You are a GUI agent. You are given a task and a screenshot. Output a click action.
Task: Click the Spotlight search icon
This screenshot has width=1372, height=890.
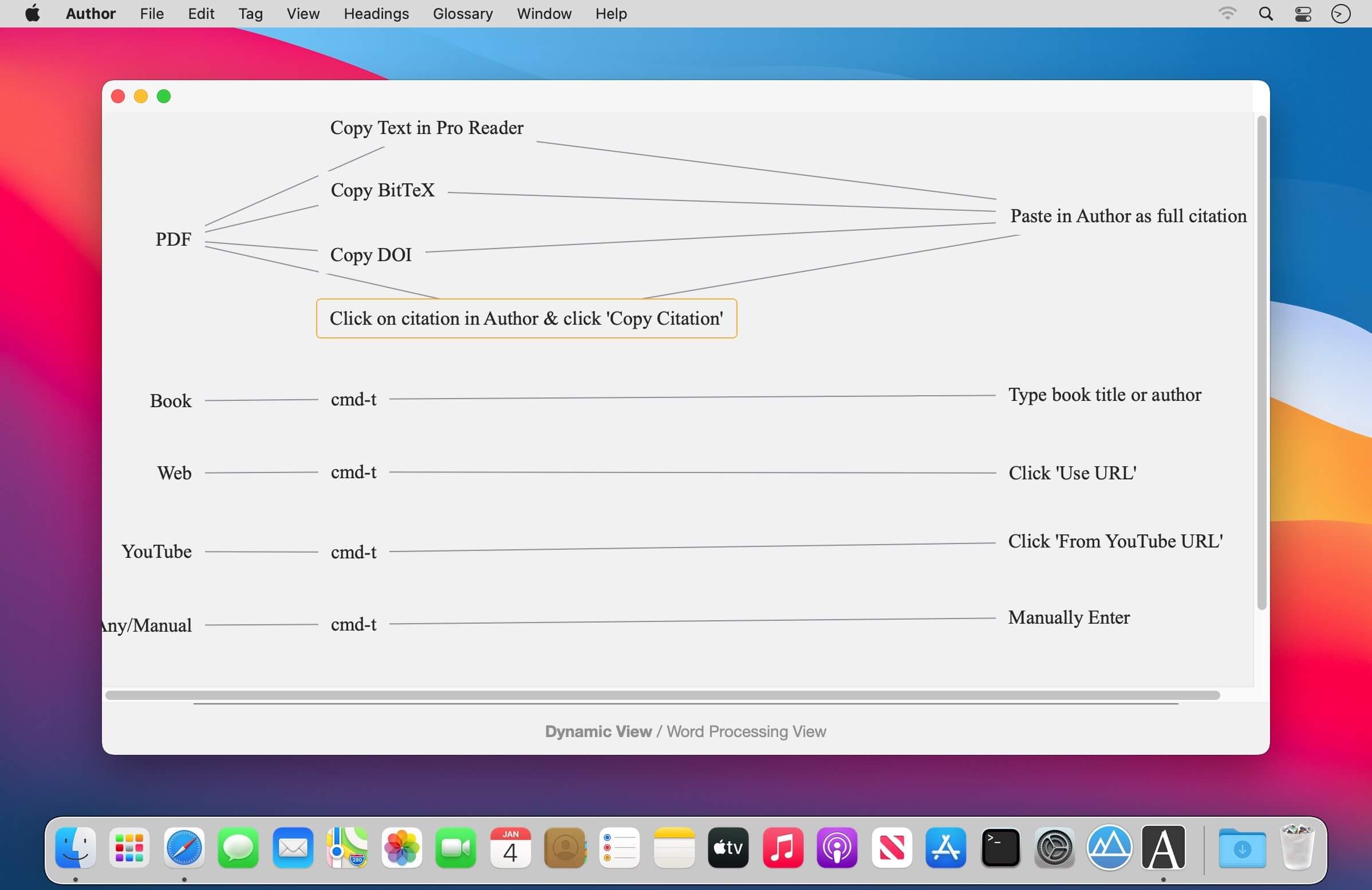point(1265,14)
